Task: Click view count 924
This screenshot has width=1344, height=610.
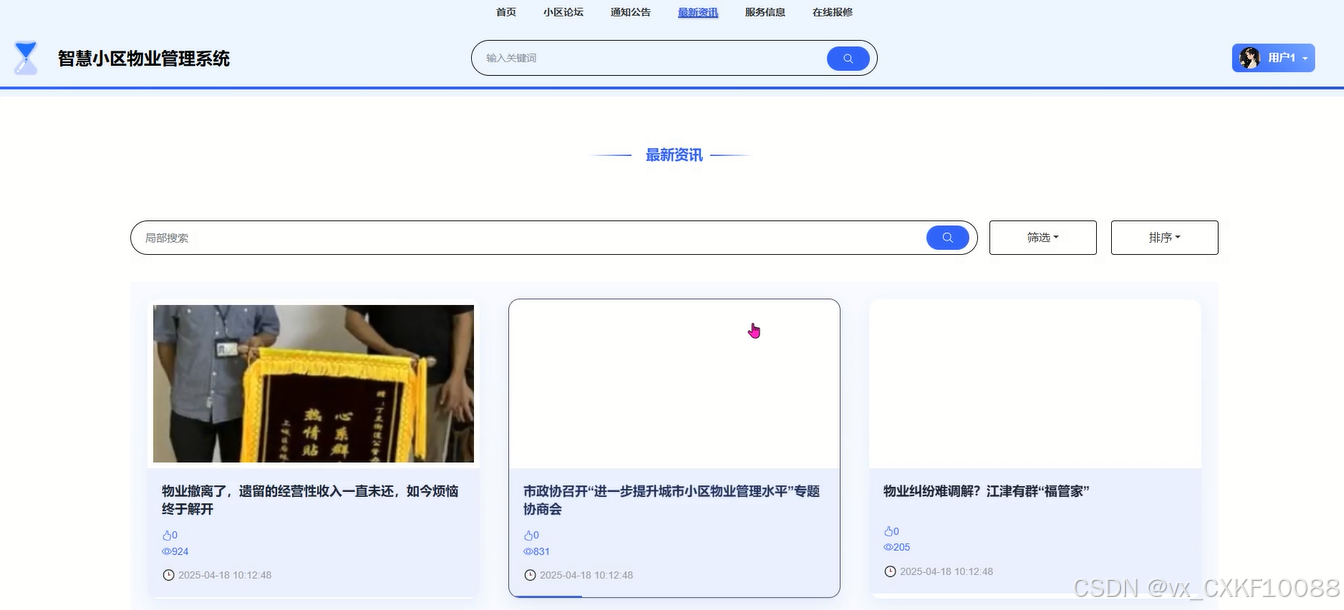Action: 180,551
